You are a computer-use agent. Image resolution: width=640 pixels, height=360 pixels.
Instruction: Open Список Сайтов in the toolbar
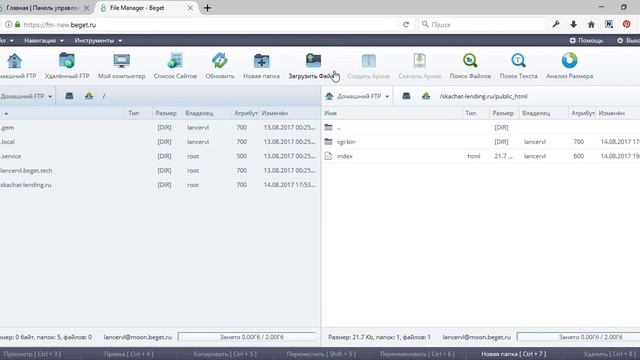point(175,61)
